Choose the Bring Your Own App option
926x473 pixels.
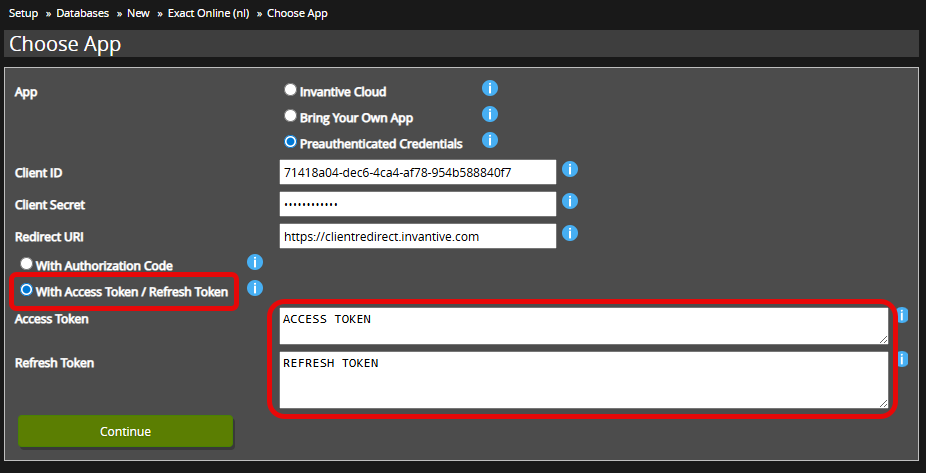(291, 116)
